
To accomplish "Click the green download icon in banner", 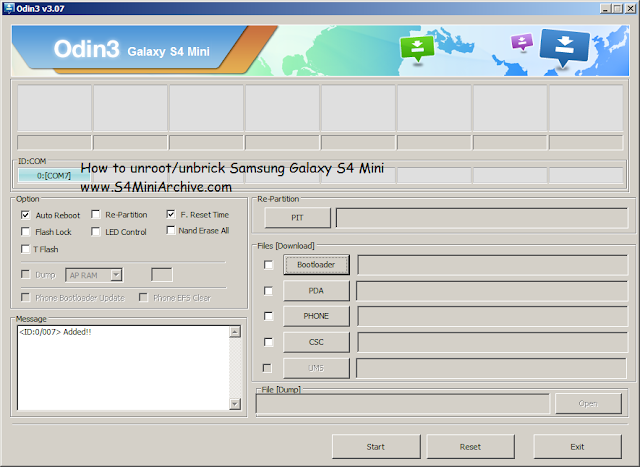I will tap(417, 49).
